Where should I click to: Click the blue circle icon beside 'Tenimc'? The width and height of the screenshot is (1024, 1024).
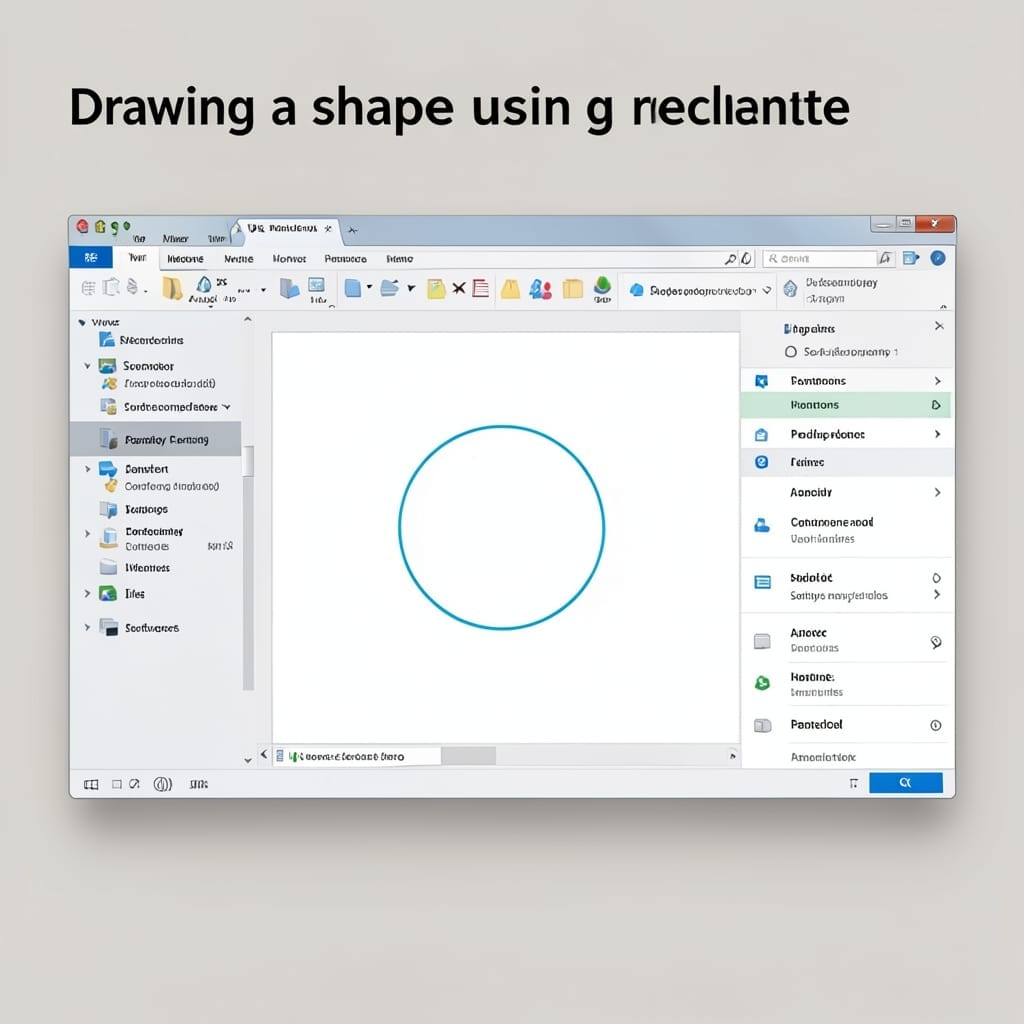(x=761, y=462)
